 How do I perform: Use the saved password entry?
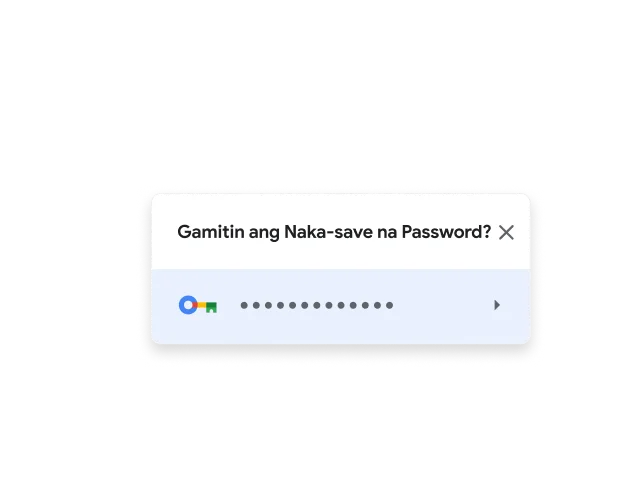click(341, 306)
